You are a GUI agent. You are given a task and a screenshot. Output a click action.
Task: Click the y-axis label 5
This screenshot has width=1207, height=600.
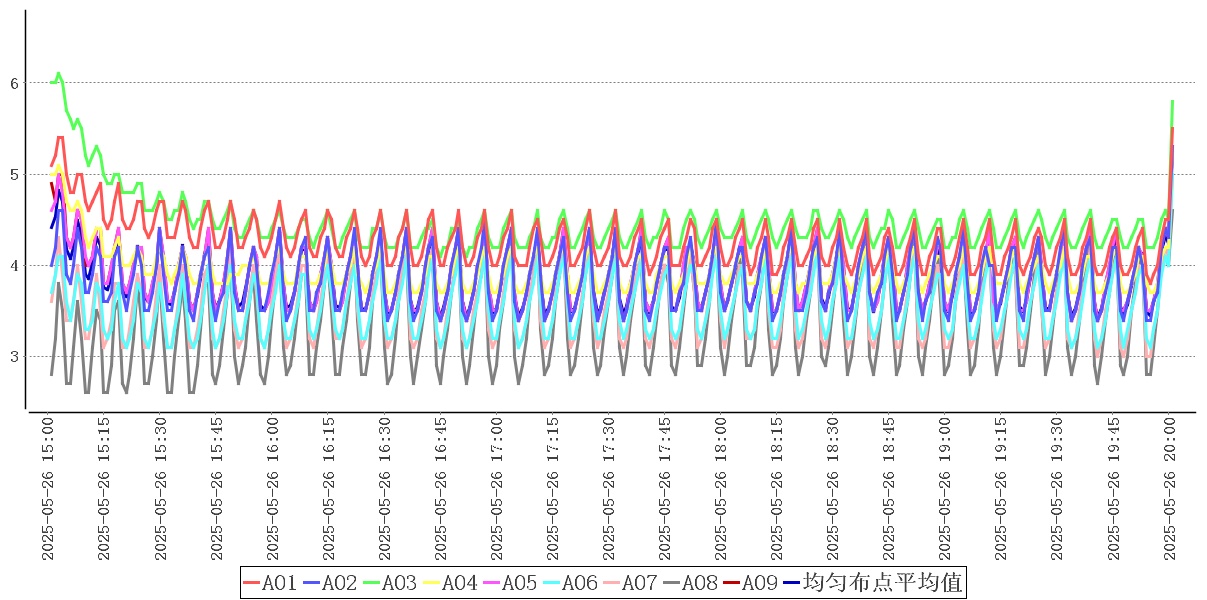point(14,175)
